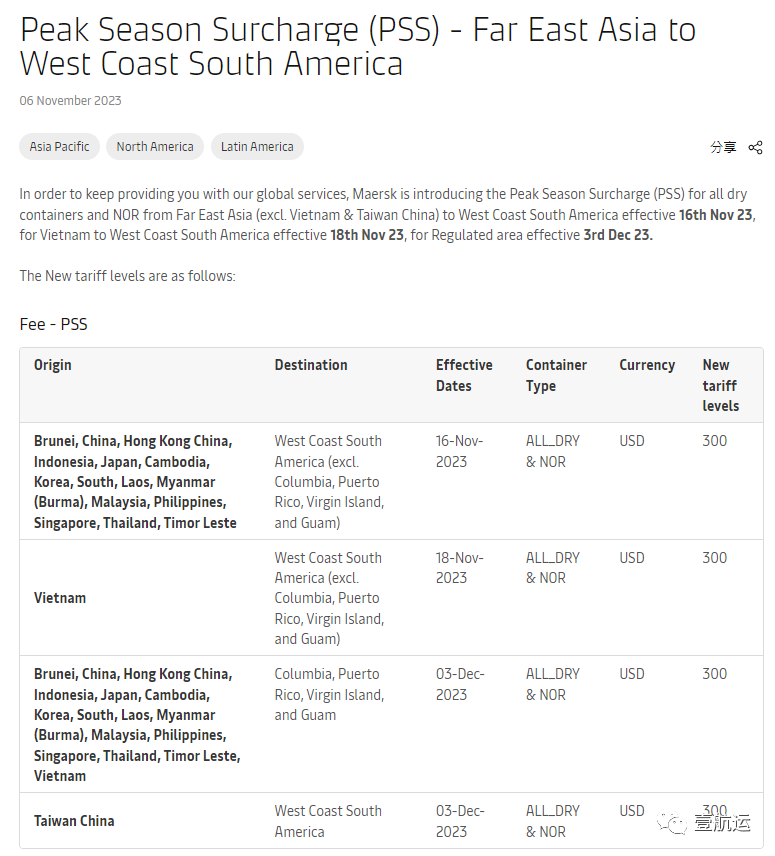Click the Destination column header
The width and height of the screenshot is (775, 856).
click(x=311, y=365)
